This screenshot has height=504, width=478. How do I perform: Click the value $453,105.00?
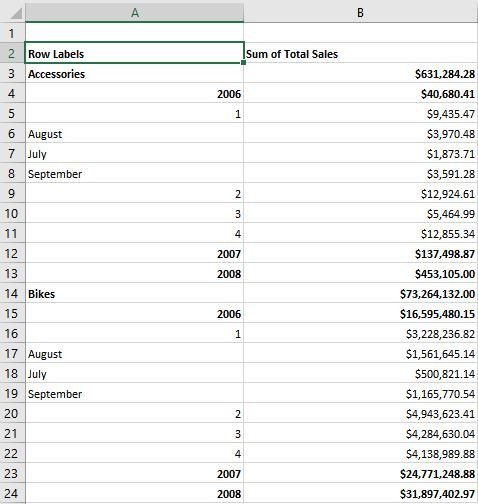tap(360, 273)
